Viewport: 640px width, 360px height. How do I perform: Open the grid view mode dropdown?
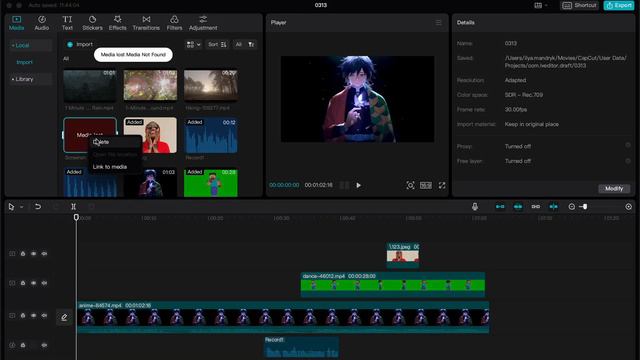(193, 44)
